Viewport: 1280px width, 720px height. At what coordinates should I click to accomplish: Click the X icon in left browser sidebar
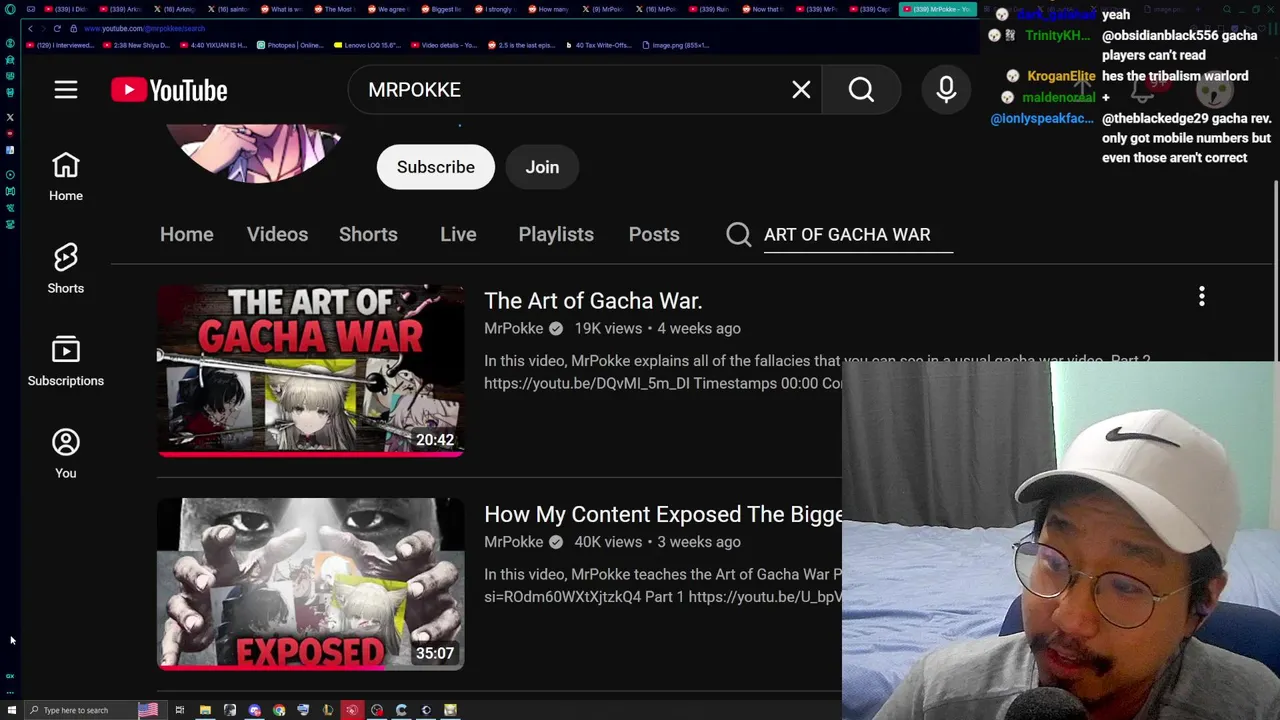(10, 117)
